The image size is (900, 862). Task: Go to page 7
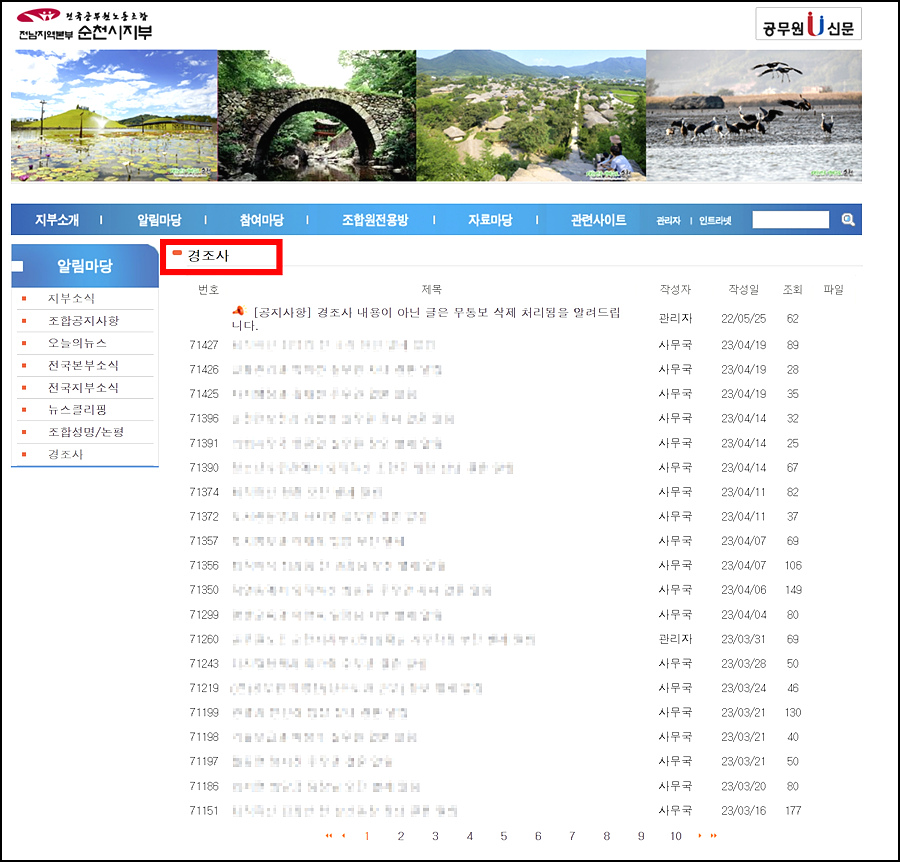tap(572, 836)
